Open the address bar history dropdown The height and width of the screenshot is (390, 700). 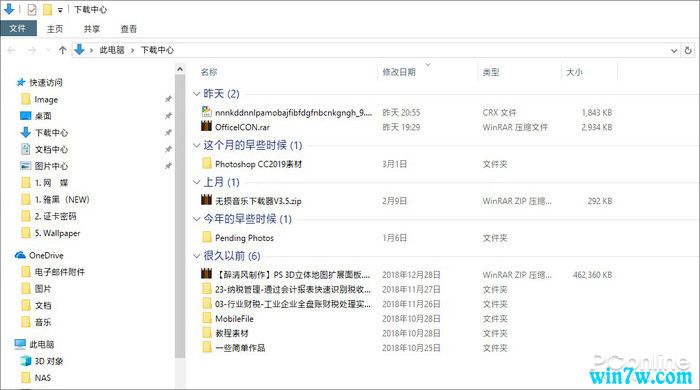click(674, 50)
